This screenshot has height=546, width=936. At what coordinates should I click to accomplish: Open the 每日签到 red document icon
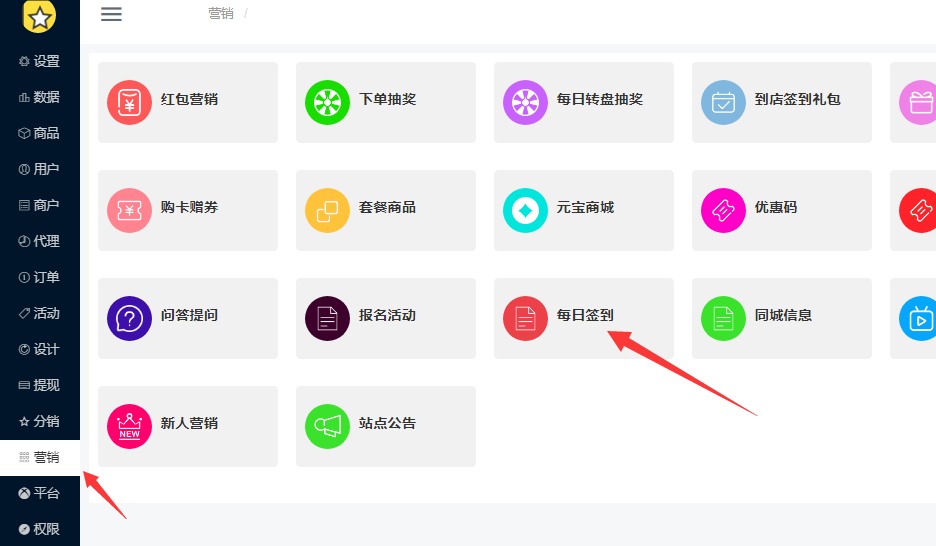(x=525, y=319)
